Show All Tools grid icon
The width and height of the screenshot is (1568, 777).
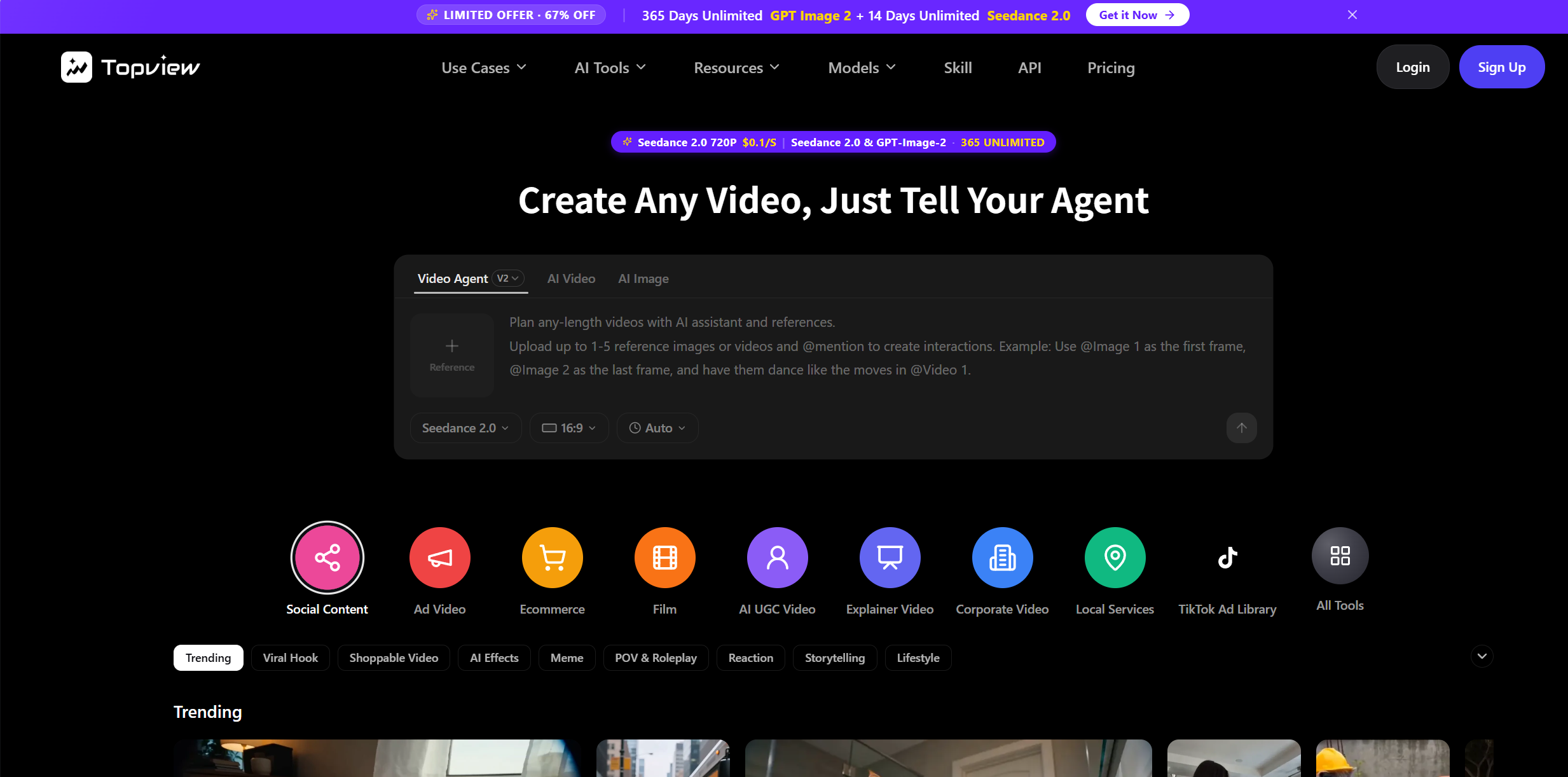coord(1340,556)
